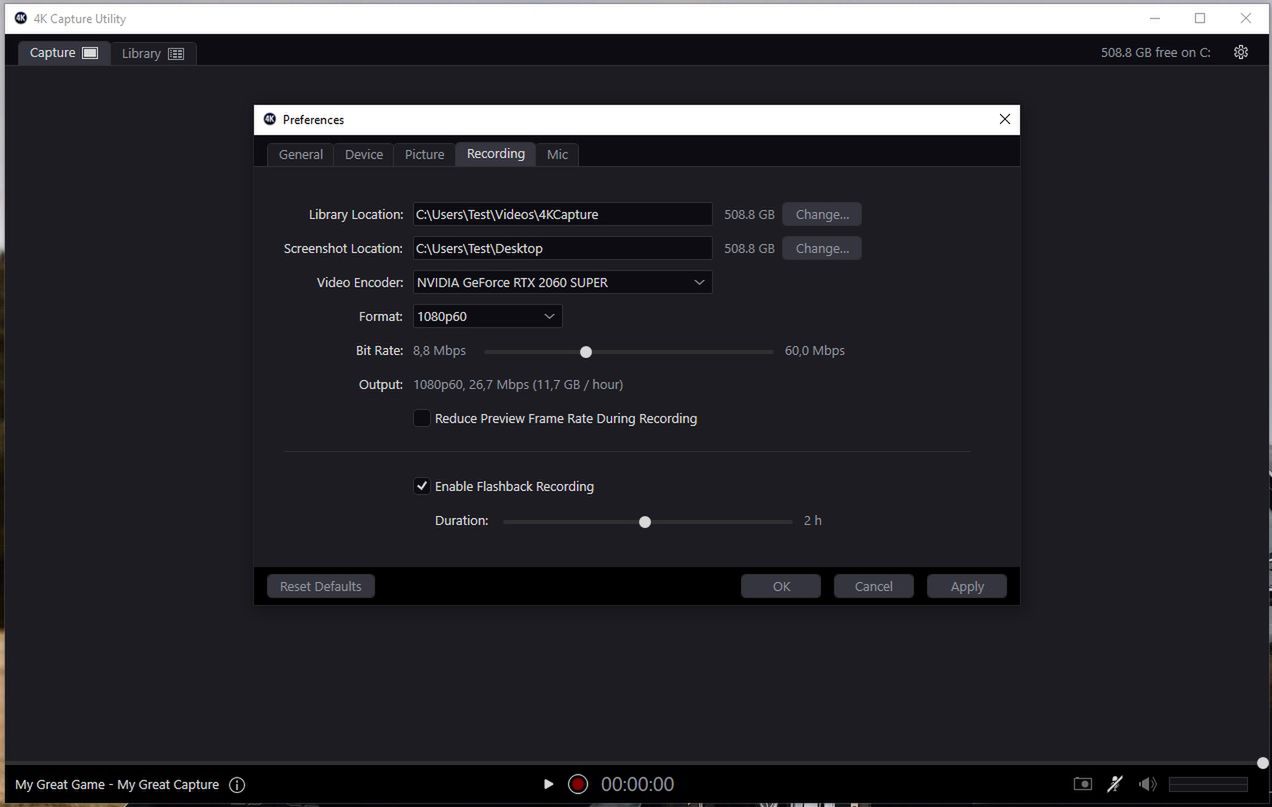Open the Format 1080p60 dropdown
Screen dimensions: 1272x807
pos(488,316)
